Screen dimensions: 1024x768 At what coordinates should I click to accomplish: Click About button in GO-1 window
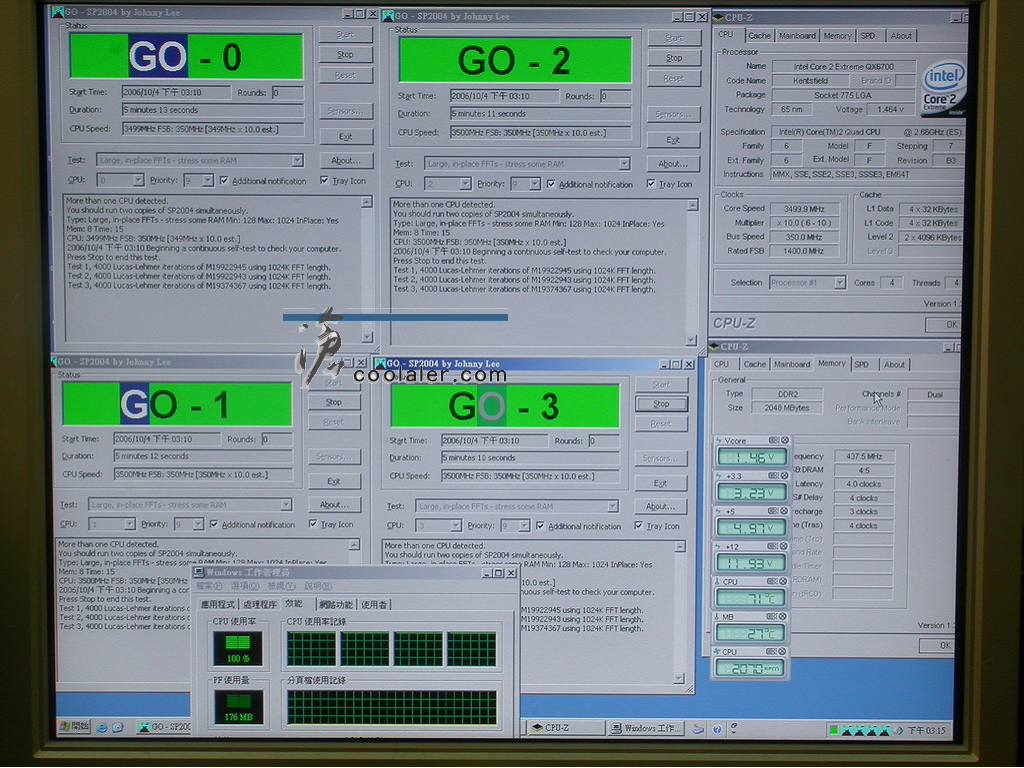click(334, 505)
